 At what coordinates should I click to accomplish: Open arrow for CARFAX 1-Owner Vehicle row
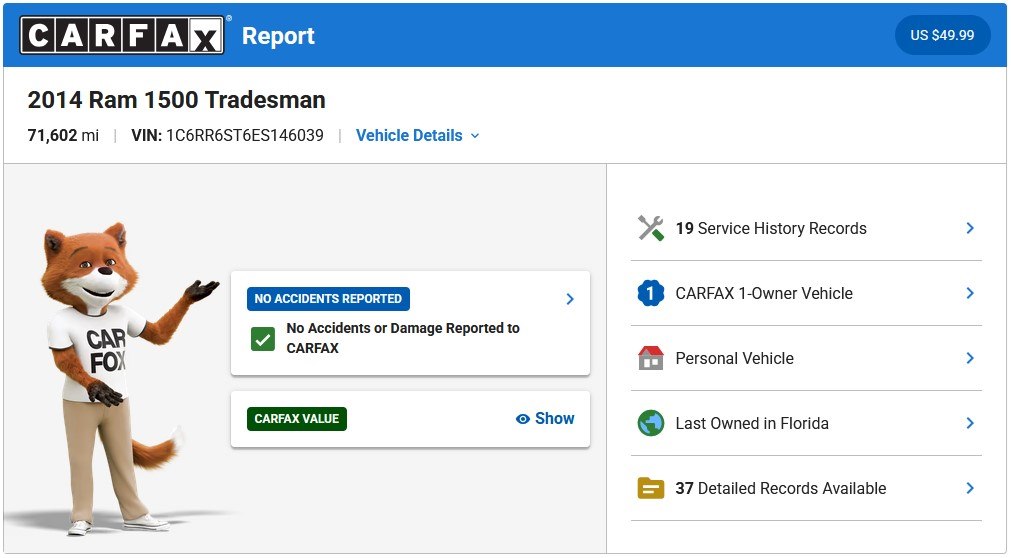970,293
